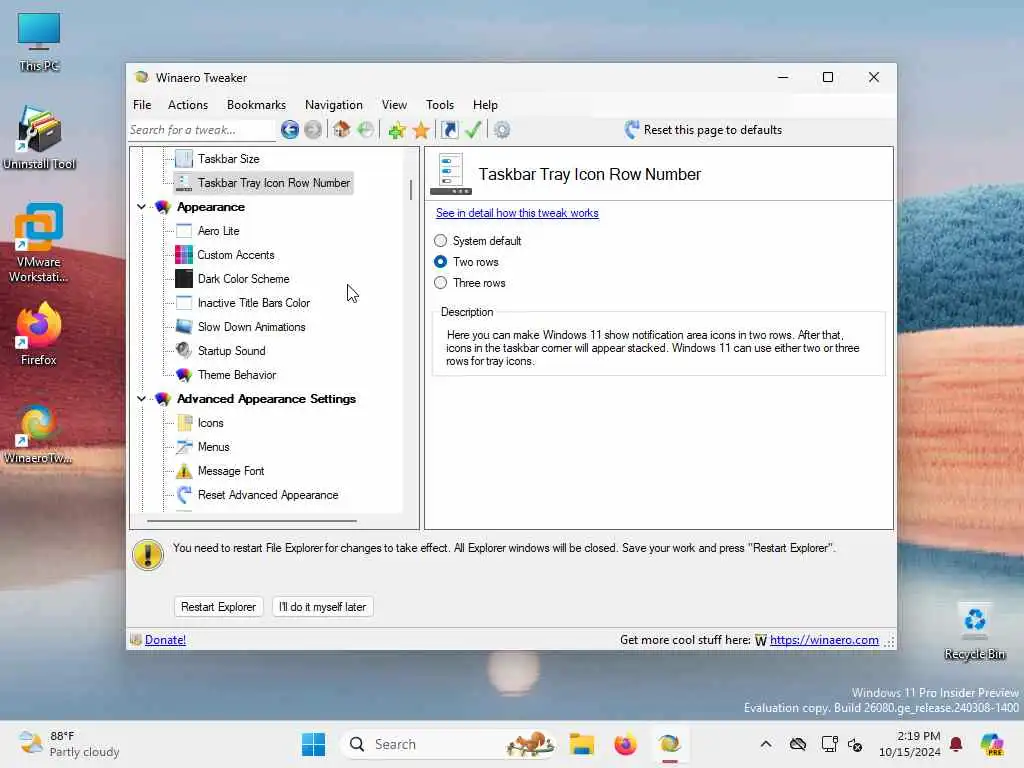Viewport: 1024px width, 768px height.
Task: Select Taskbar Size tree item
Action: [229, 159]
